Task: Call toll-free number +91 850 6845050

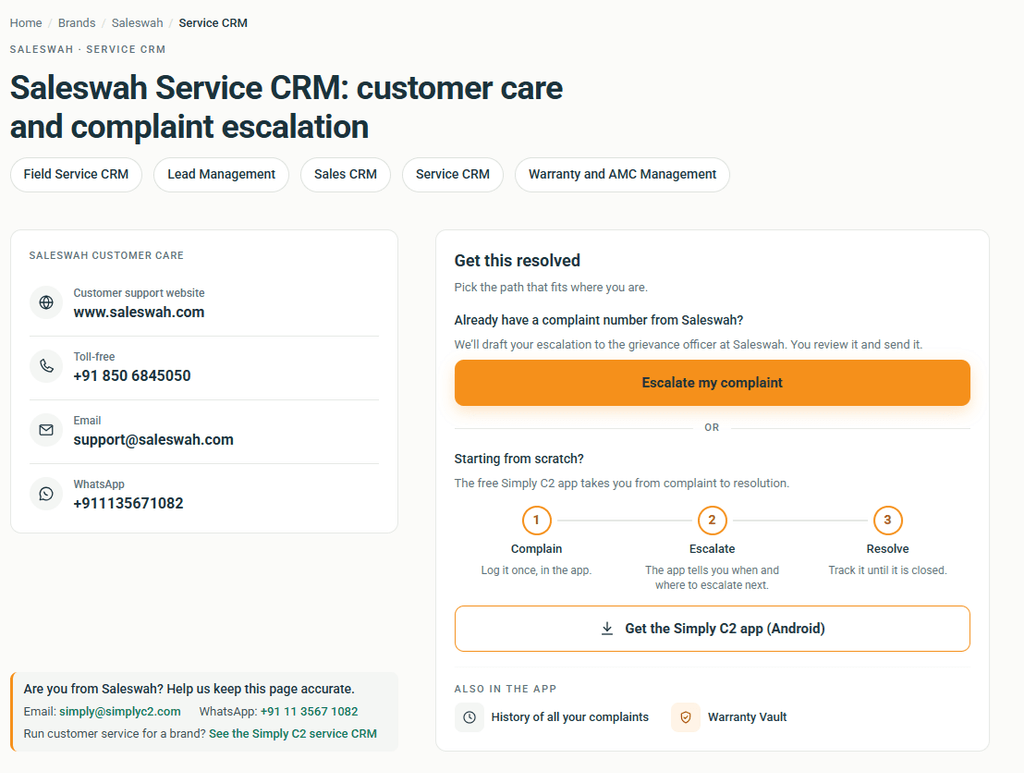Action: click(132, 376)
